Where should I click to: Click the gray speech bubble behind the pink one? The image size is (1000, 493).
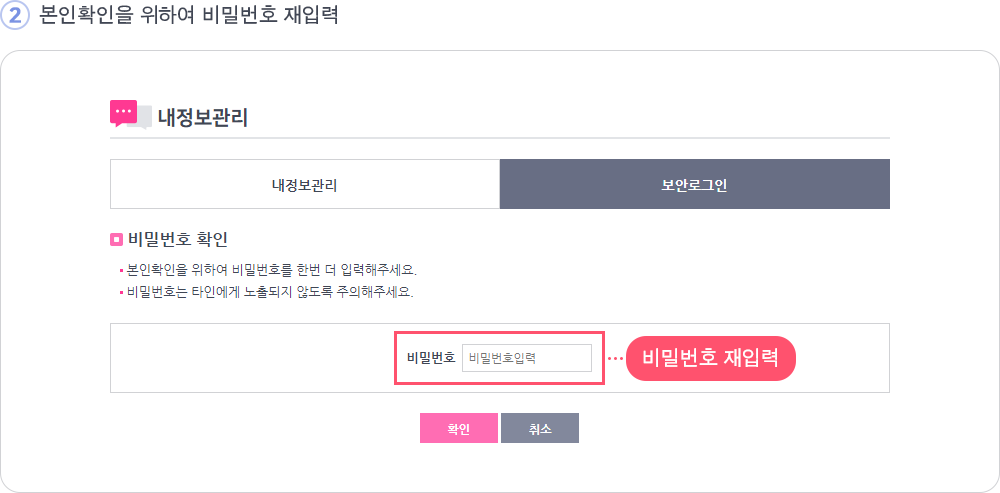143,118
